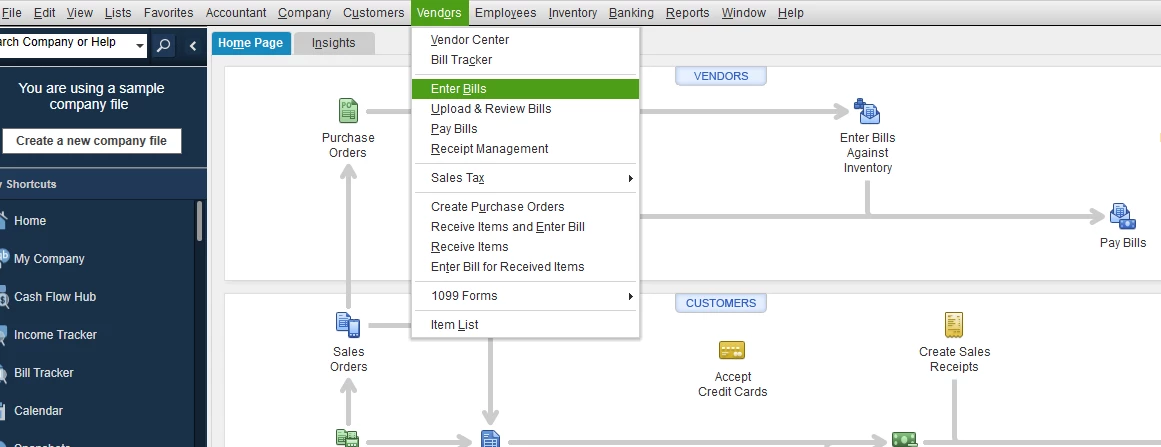Close the open Vendors menu
Viewport: 1161px width, 447px height.
coord(439,13)
